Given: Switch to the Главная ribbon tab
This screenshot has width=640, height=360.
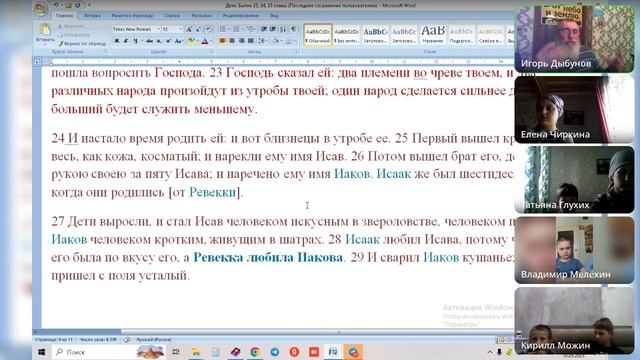Looking at the screenshot, I should click(64, 16).
